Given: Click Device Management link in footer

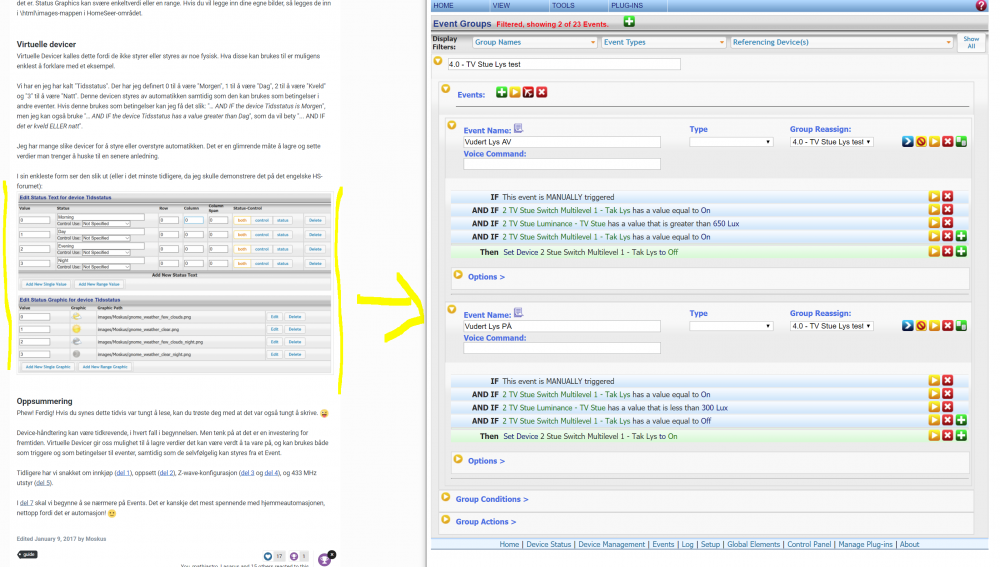Looking at the screenshot, I should [611, 545].
